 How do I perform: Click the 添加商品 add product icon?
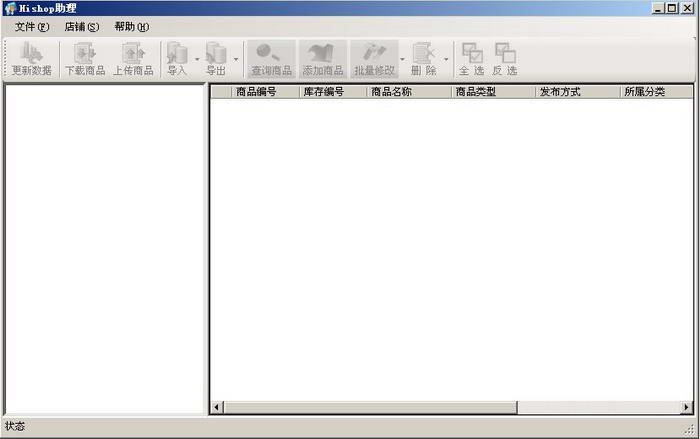click(x=323, y=59)
